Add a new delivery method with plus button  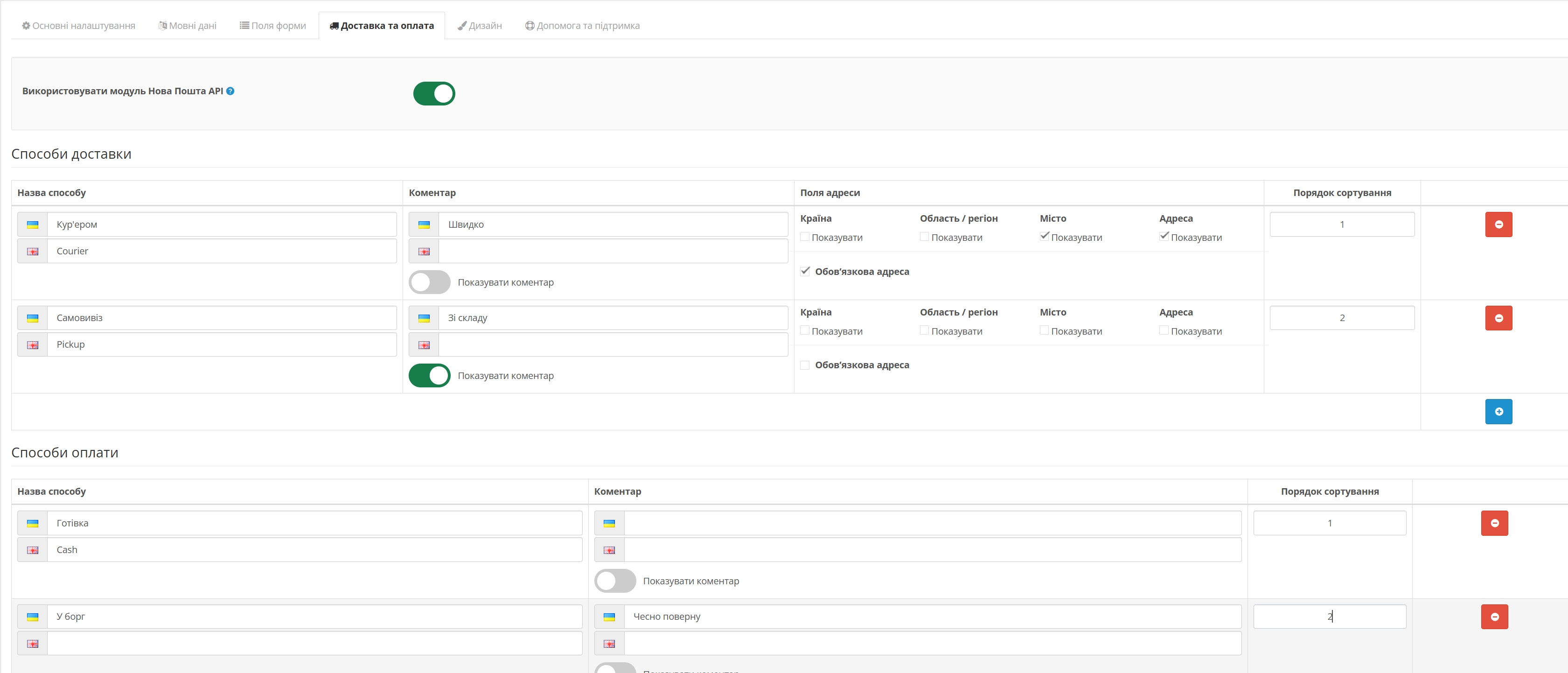click(1498, 412)
